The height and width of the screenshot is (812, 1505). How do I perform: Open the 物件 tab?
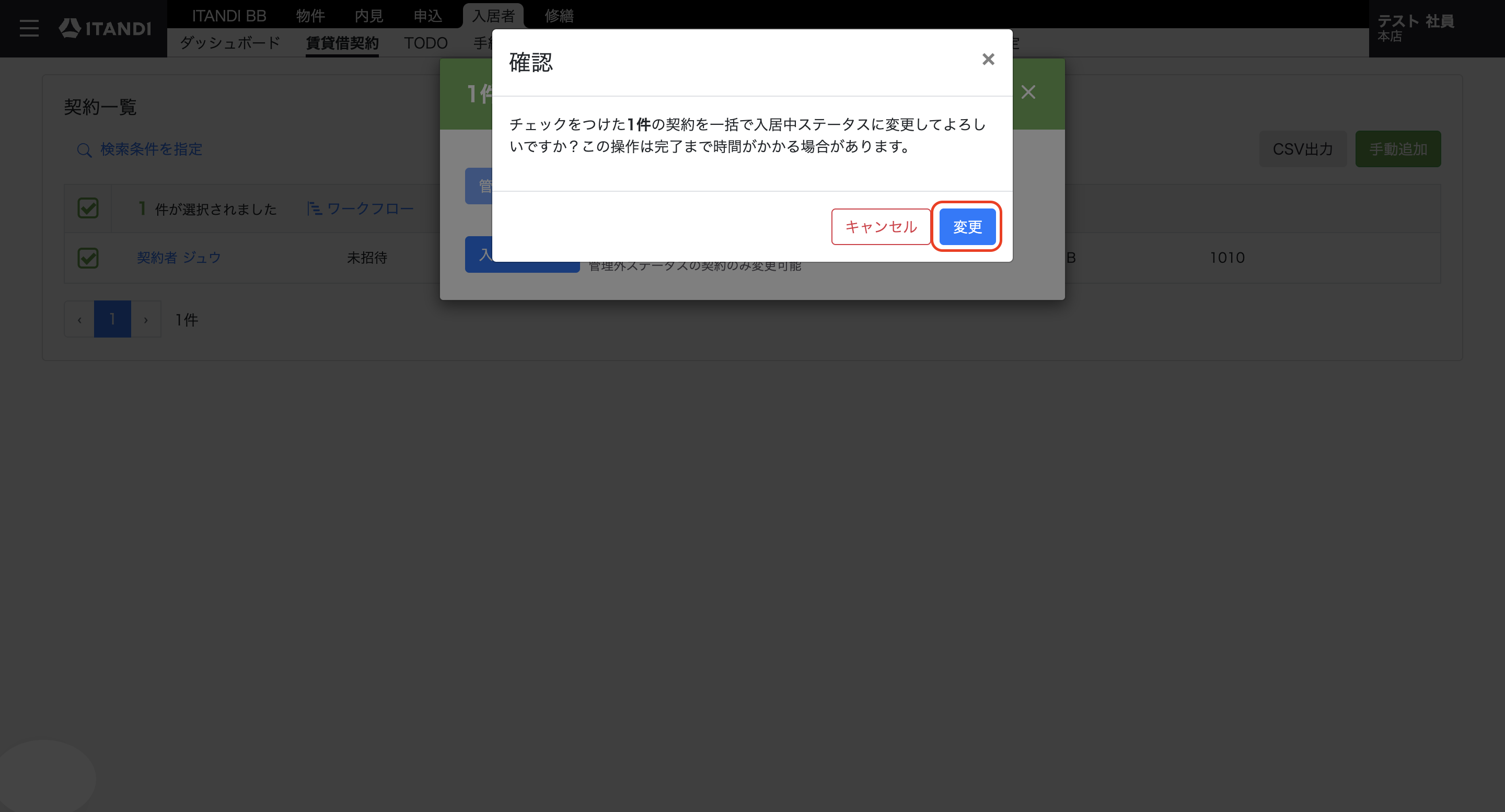pyautogui.click(x=310, y=16)
